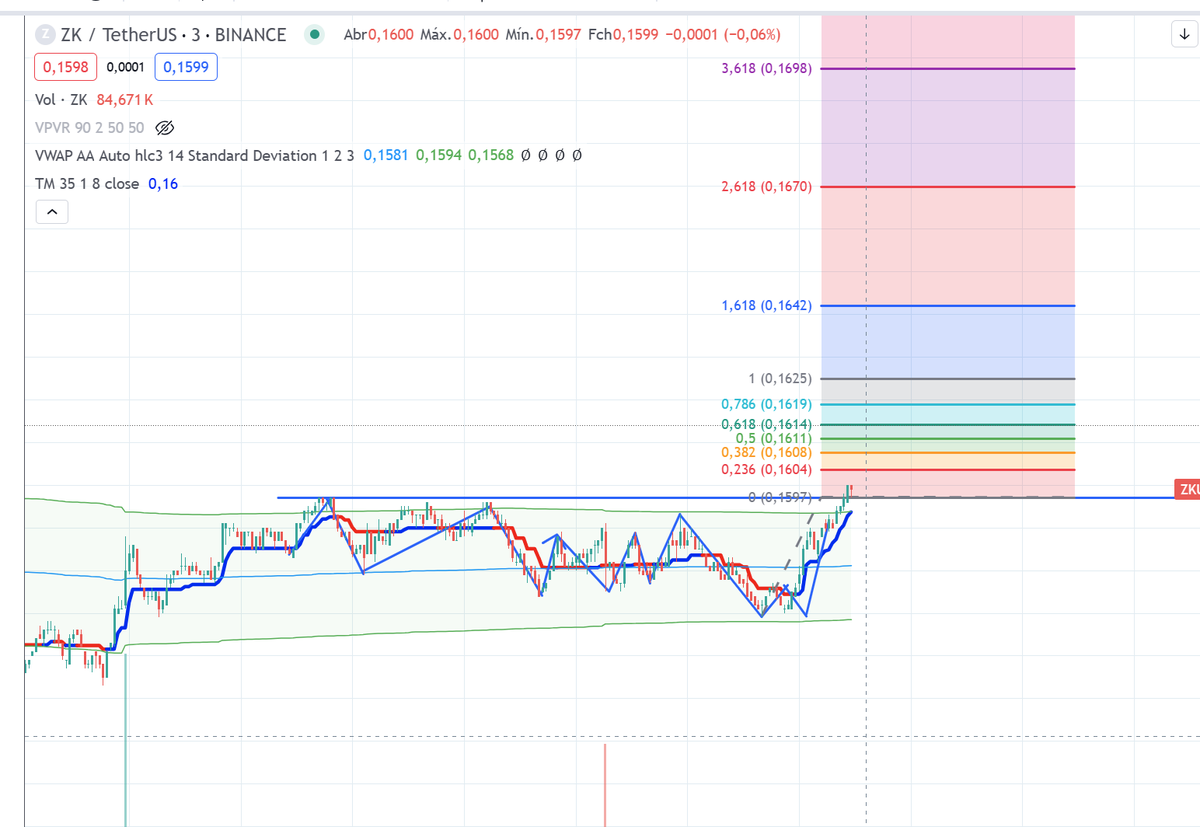Screen dimensions: 1200x827
Task: Click the red ZK price label on the right edge
Action: 1188,489
